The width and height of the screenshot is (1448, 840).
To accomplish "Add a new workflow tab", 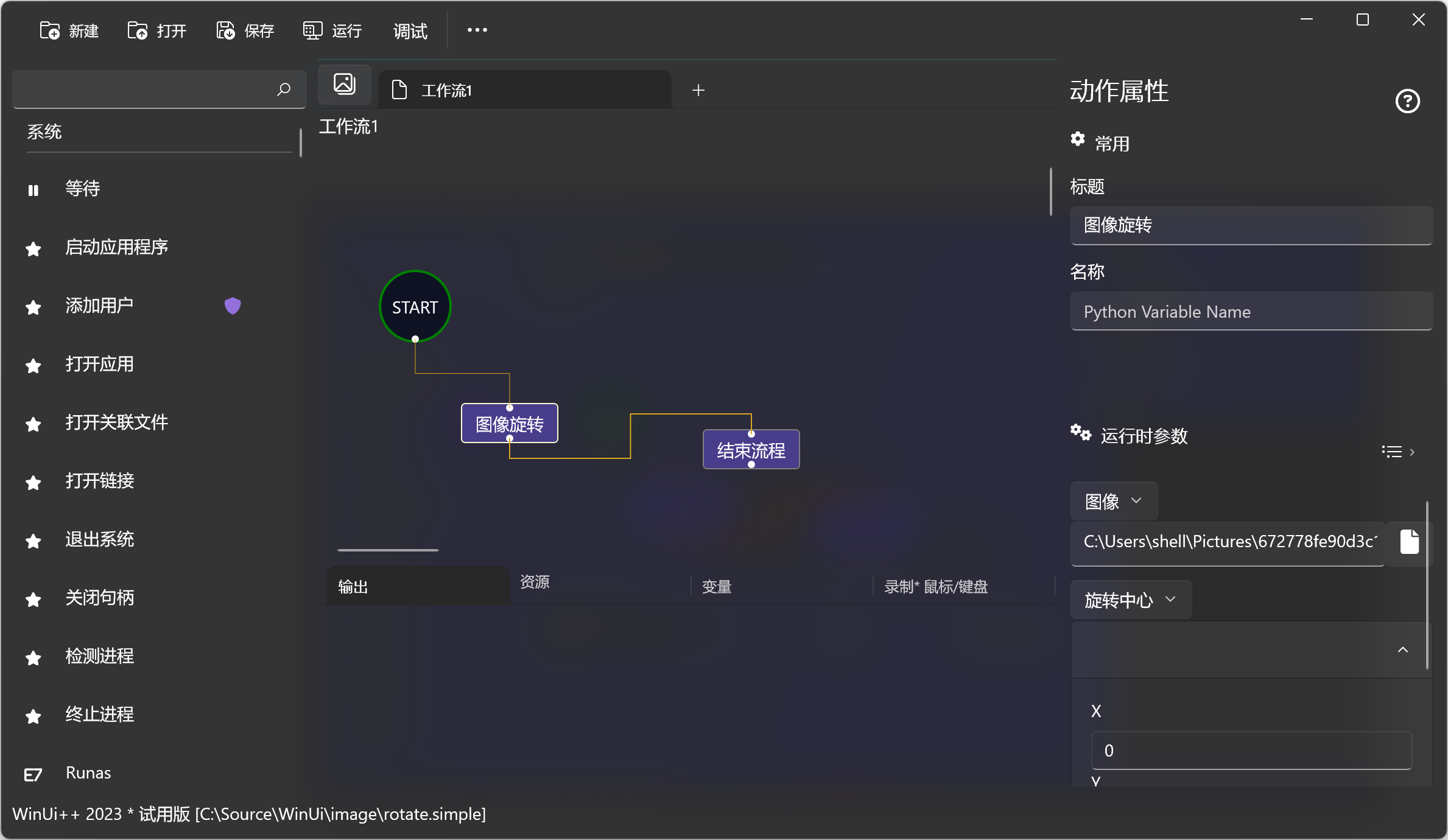I will pos(698,90).
